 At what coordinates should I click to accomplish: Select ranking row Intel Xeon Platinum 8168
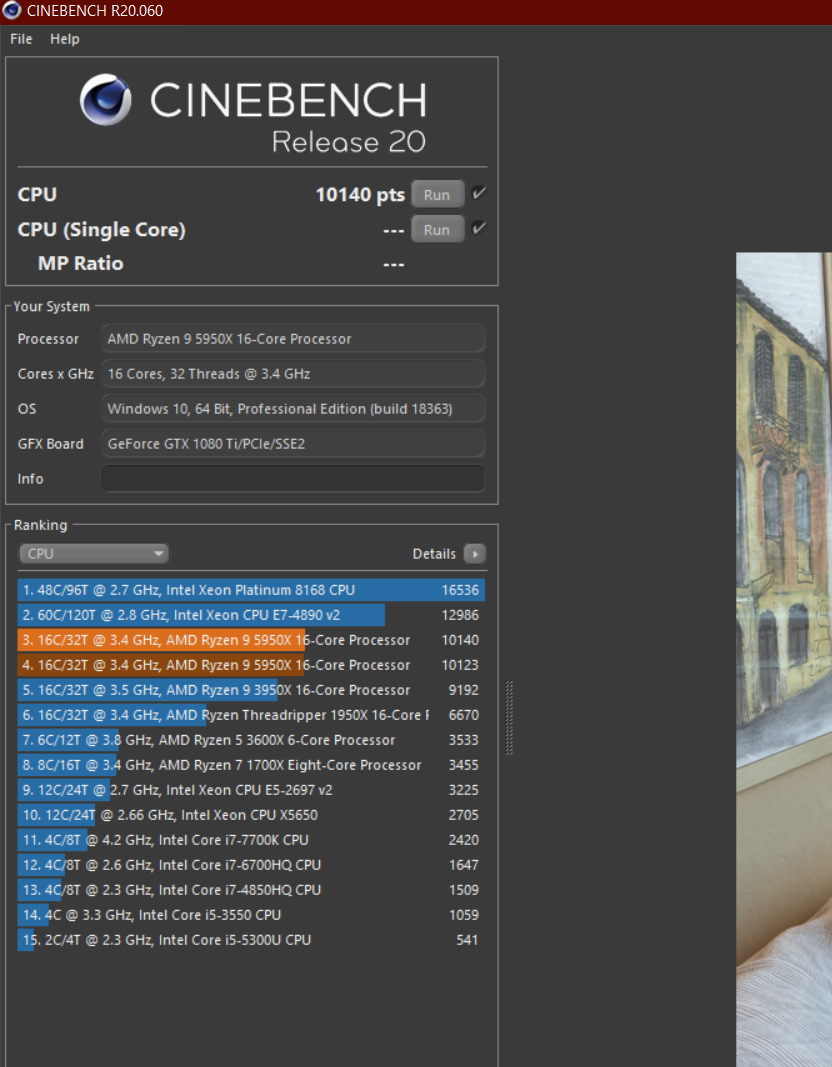[x=251, y=590]
